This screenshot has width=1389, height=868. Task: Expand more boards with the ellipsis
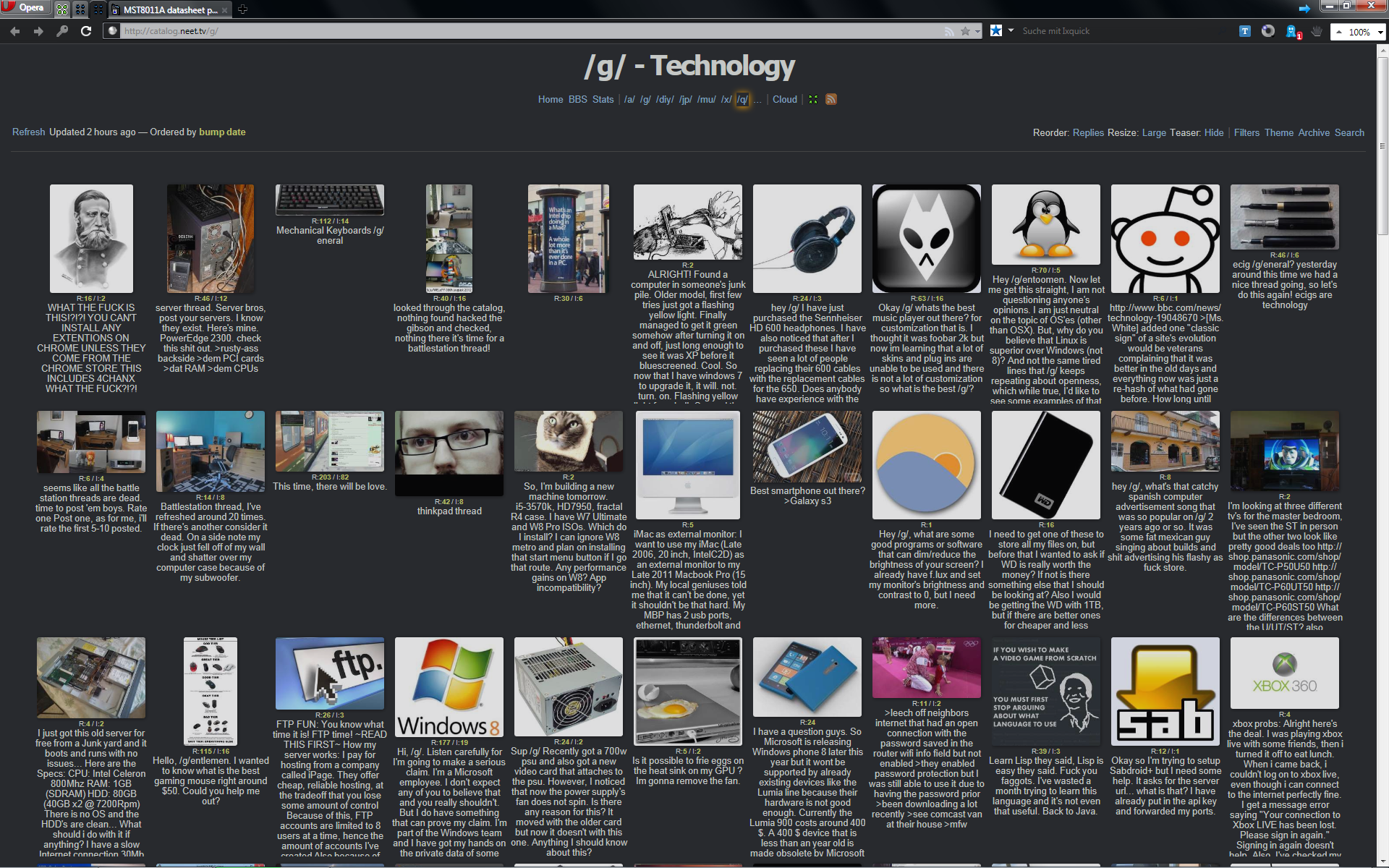[757, 100]
